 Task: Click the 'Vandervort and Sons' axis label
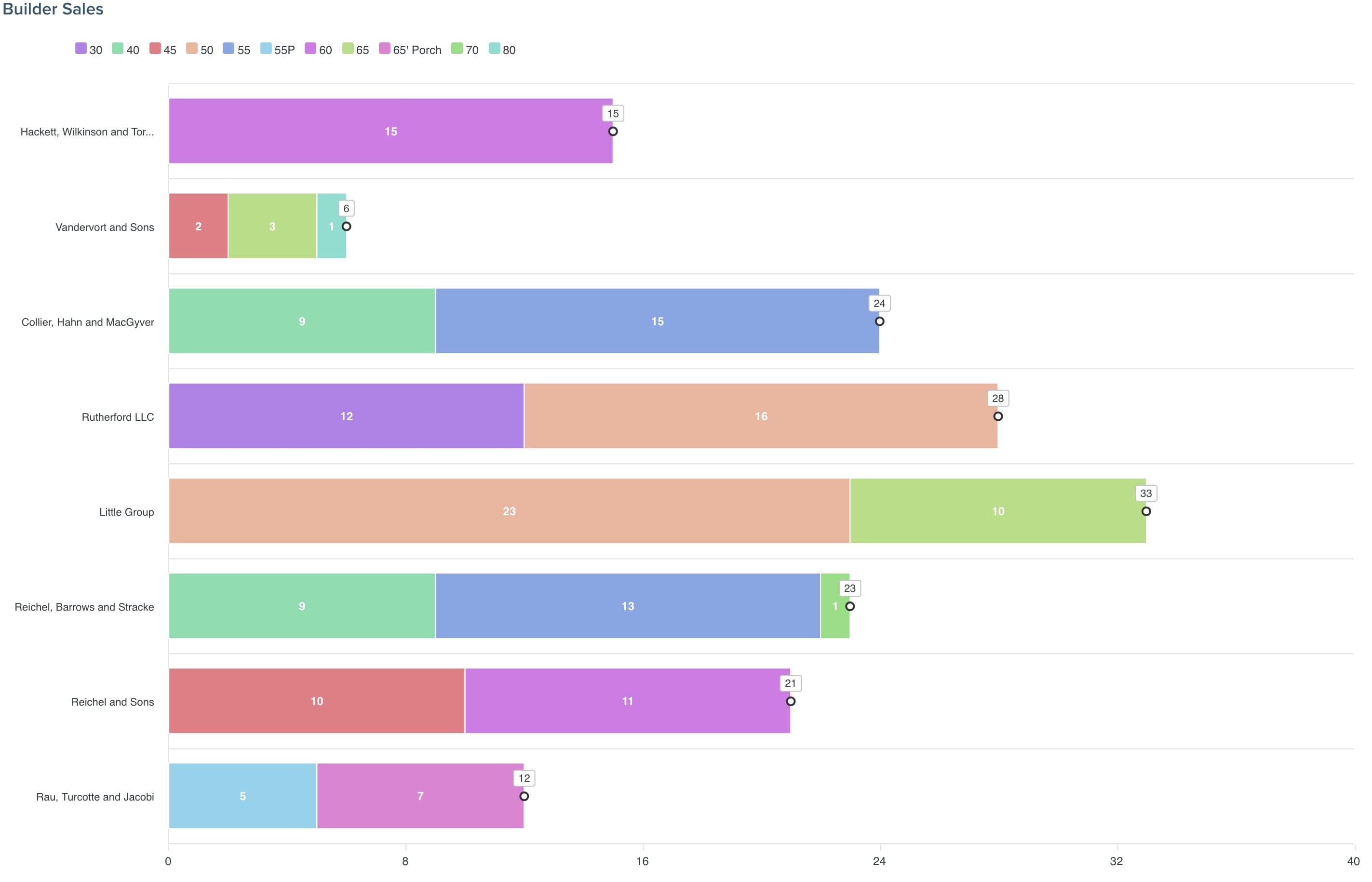click(105, 227)
